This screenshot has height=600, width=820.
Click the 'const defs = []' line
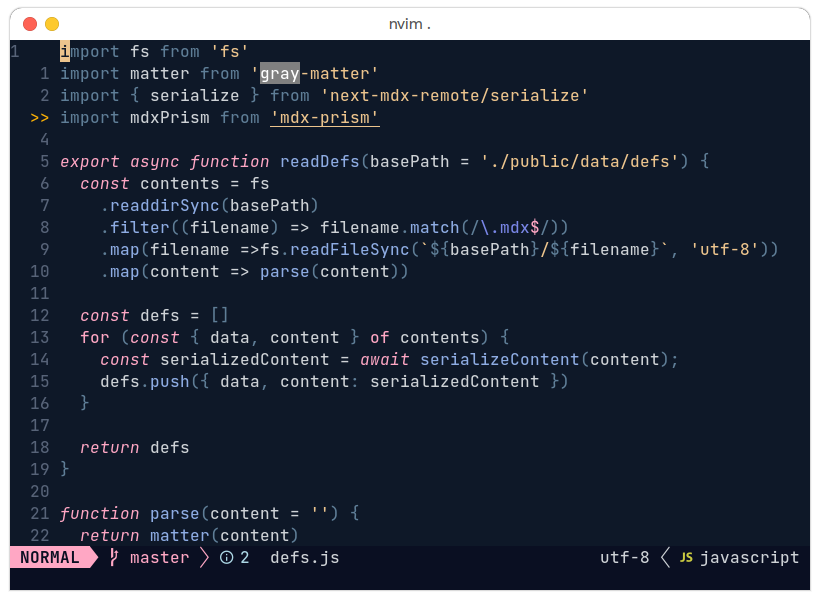(154, 315)
